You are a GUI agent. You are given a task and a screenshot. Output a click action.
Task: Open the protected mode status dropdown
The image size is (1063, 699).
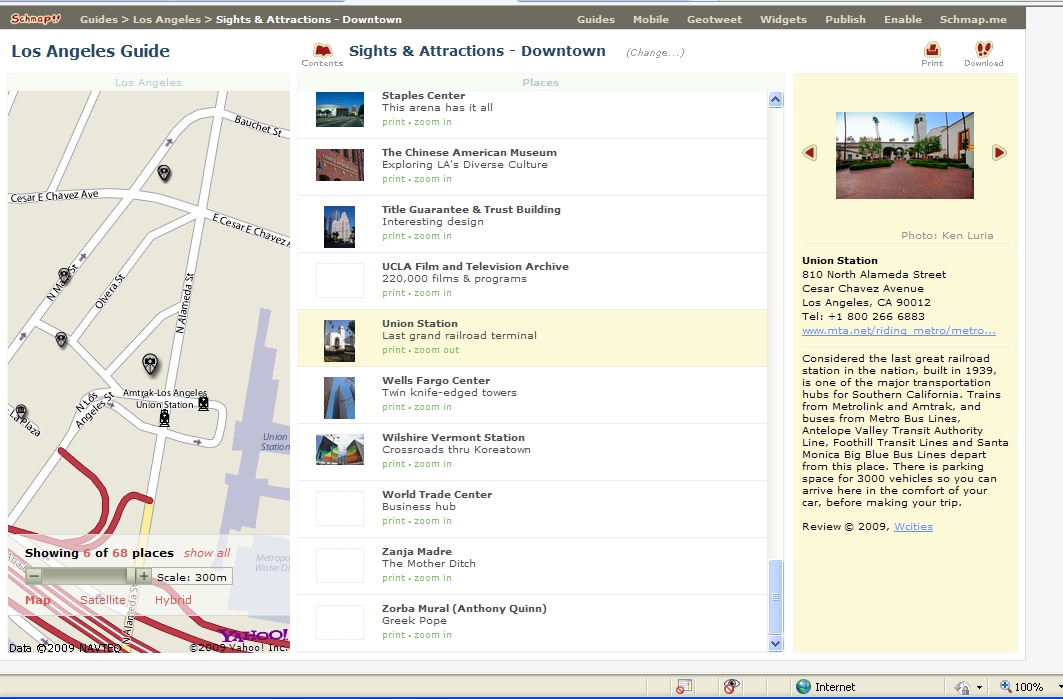coord(978,687)
